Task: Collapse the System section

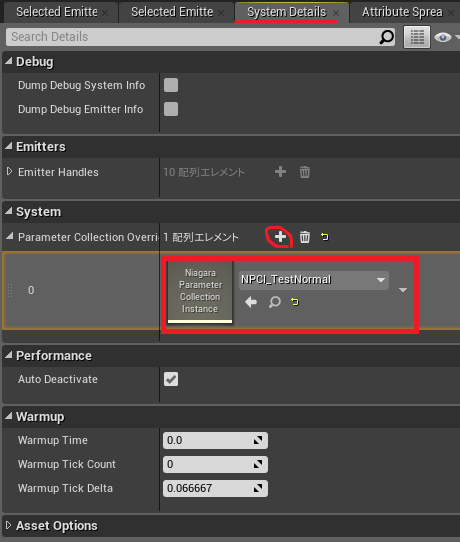Action: 9,211
